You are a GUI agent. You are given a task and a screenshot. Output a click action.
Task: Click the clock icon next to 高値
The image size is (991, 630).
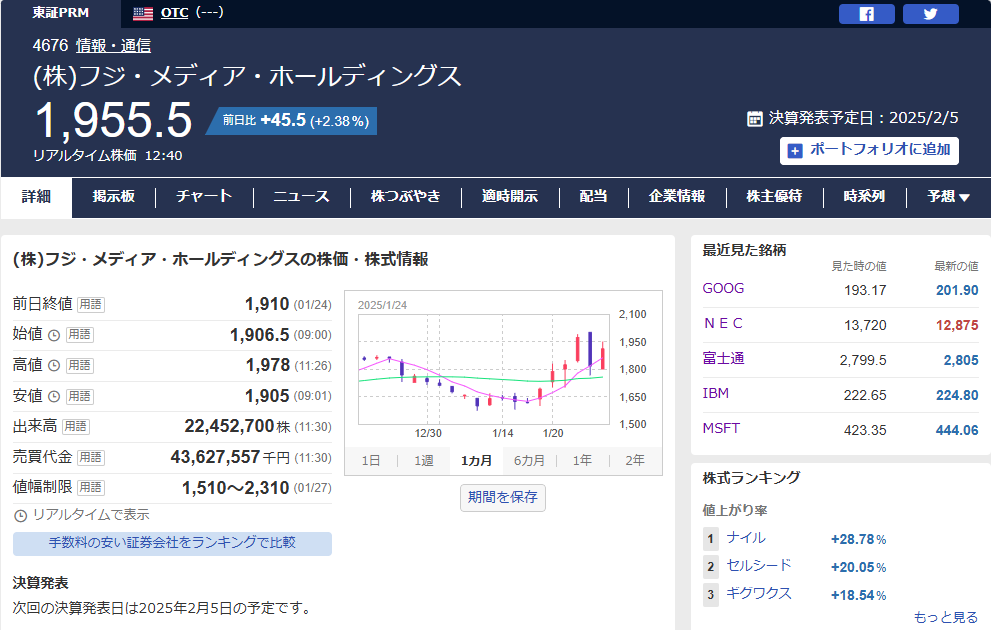pos(54,365)
